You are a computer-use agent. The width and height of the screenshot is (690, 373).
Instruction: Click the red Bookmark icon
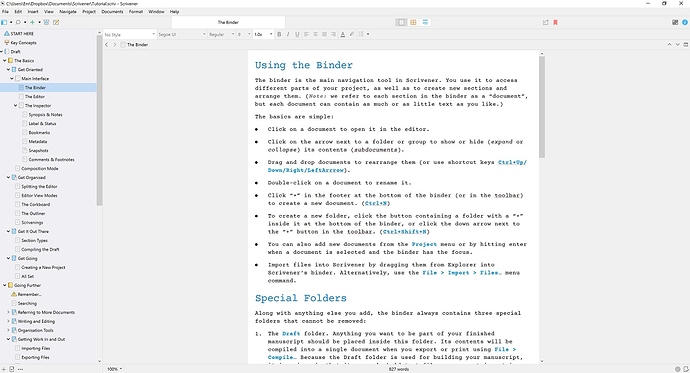[555, 22]
